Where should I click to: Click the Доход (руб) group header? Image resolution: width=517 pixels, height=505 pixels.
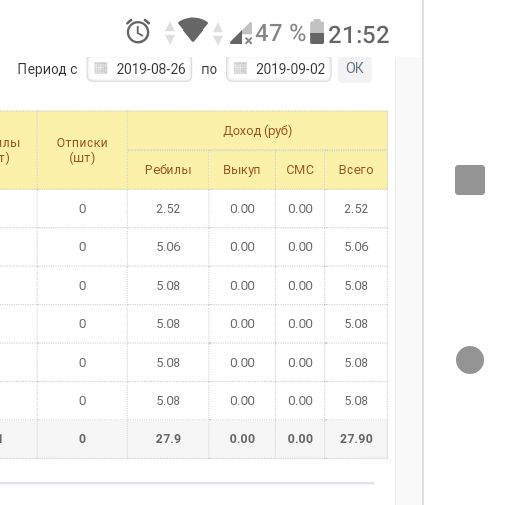pyautogui.click(x=257, y=131)
